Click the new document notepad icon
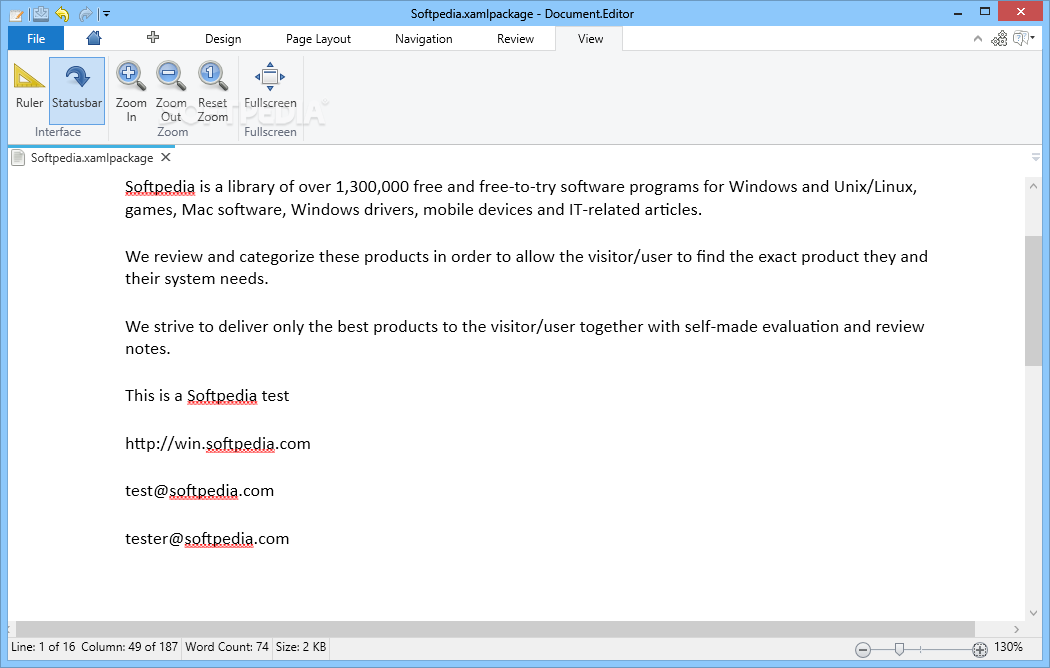This screenshot has height=668, width=1050. pyautogui.click(x=16, y=14)
